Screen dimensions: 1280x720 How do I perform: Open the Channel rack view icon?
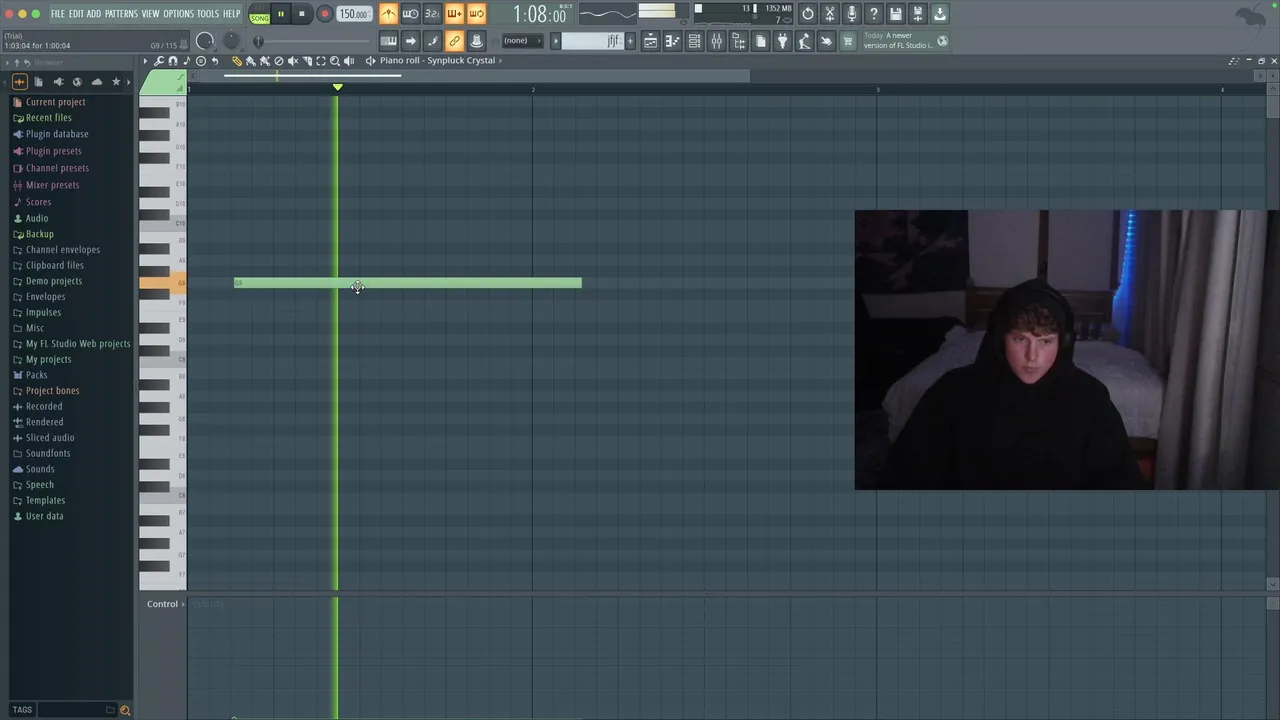click(694, 41)
